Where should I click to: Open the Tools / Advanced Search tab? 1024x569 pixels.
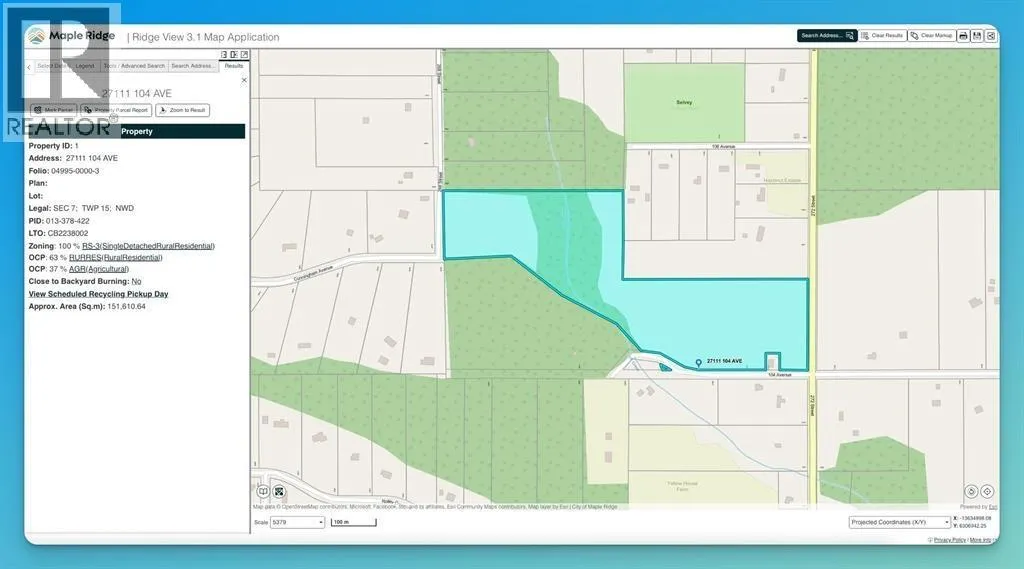tap(134, 66)
